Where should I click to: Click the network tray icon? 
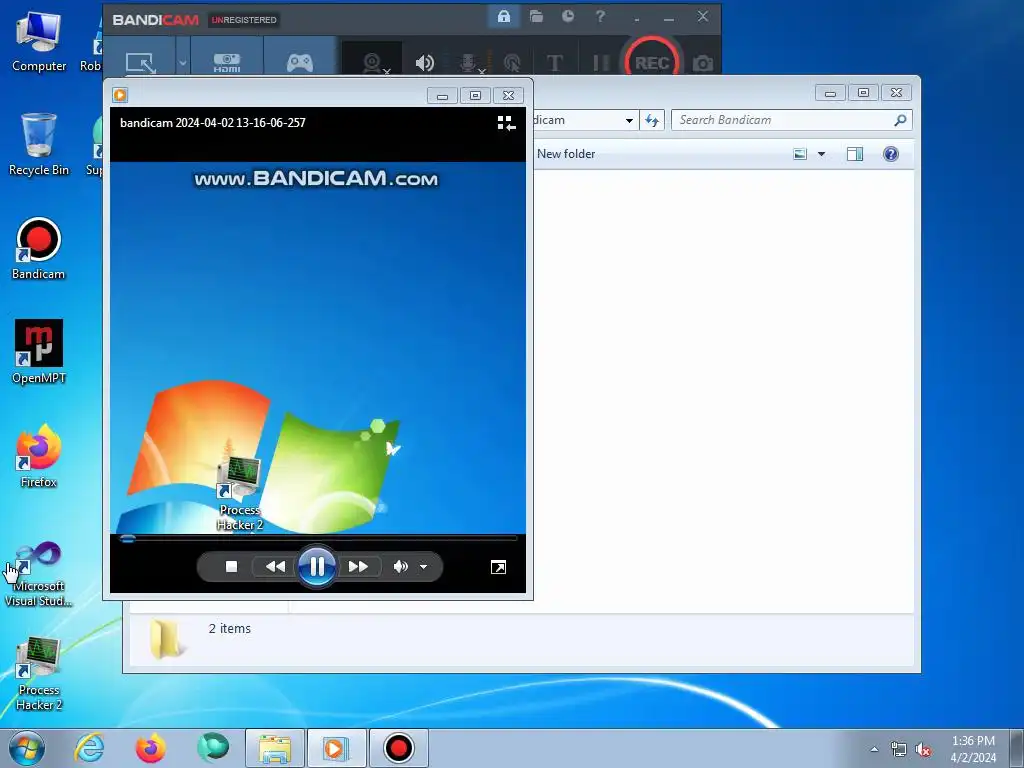899,749
